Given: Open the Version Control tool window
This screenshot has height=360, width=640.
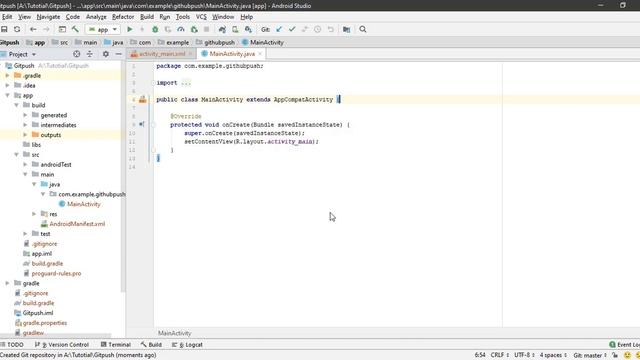Looking at the screenshot, I should 62,344.
